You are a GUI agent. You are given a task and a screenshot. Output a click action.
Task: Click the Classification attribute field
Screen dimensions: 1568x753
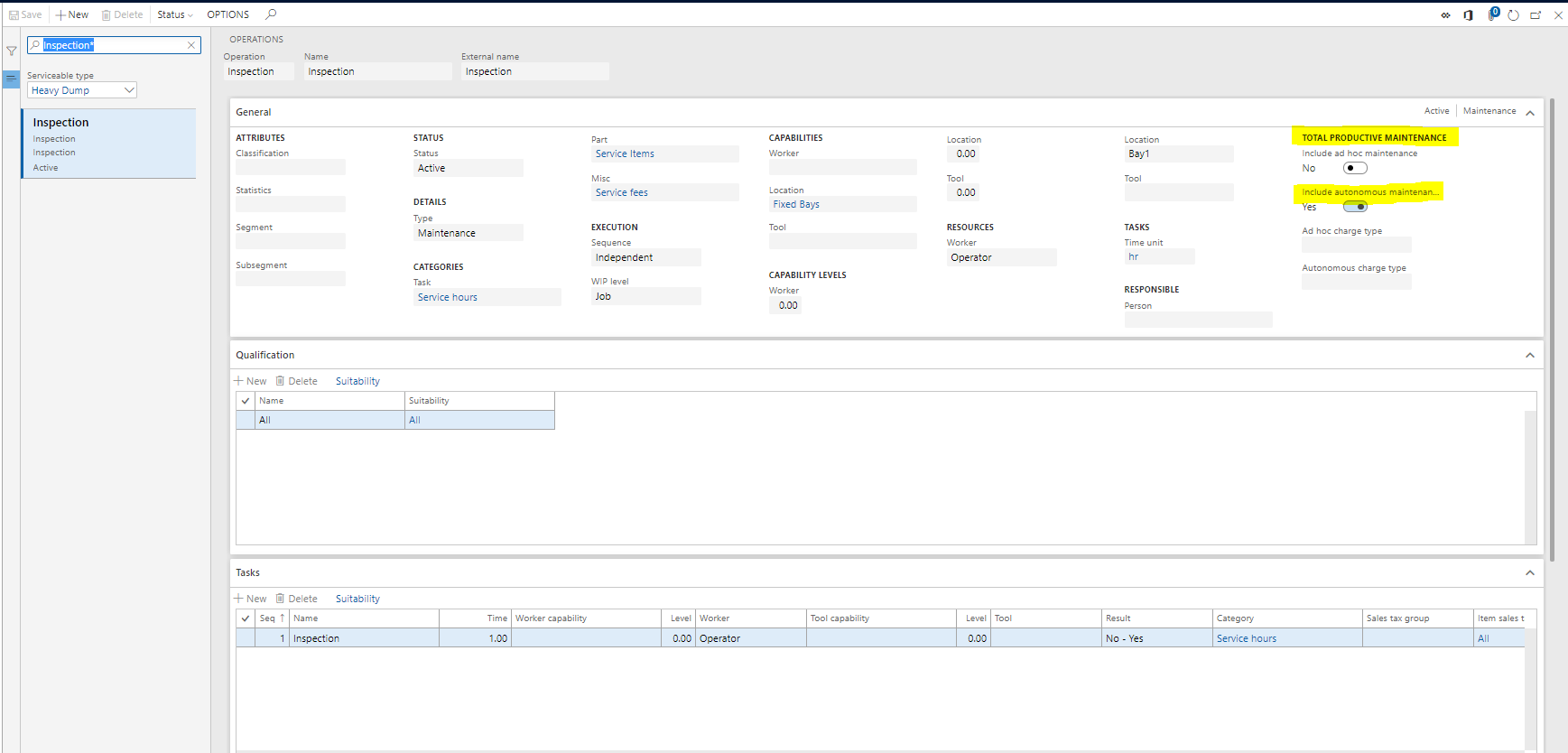(291, 167)
